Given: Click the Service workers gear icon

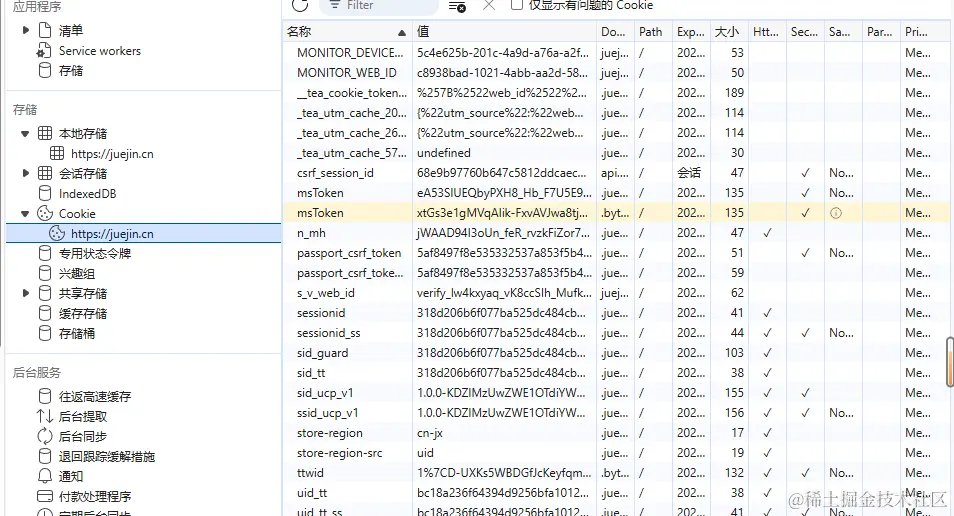Looking at the screenshot, I should 44,51.
